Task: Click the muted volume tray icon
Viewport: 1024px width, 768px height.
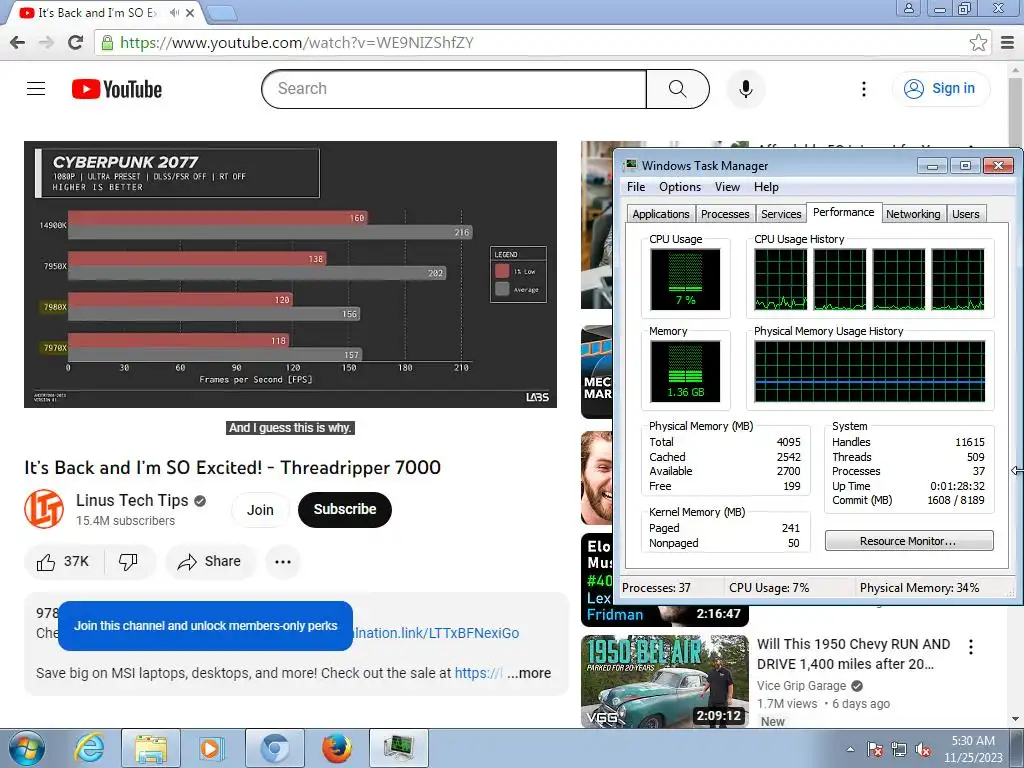Action: (923, 750)
